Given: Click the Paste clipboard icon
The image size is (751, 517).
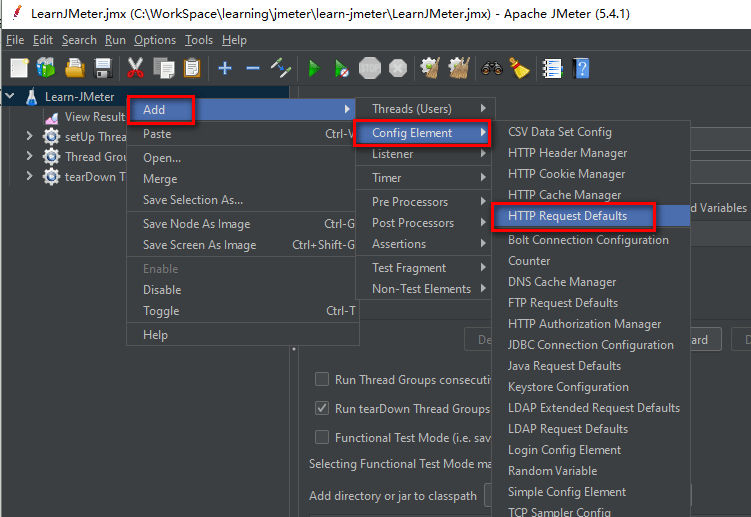Looking at the screenshot, I should coord(192,68).
